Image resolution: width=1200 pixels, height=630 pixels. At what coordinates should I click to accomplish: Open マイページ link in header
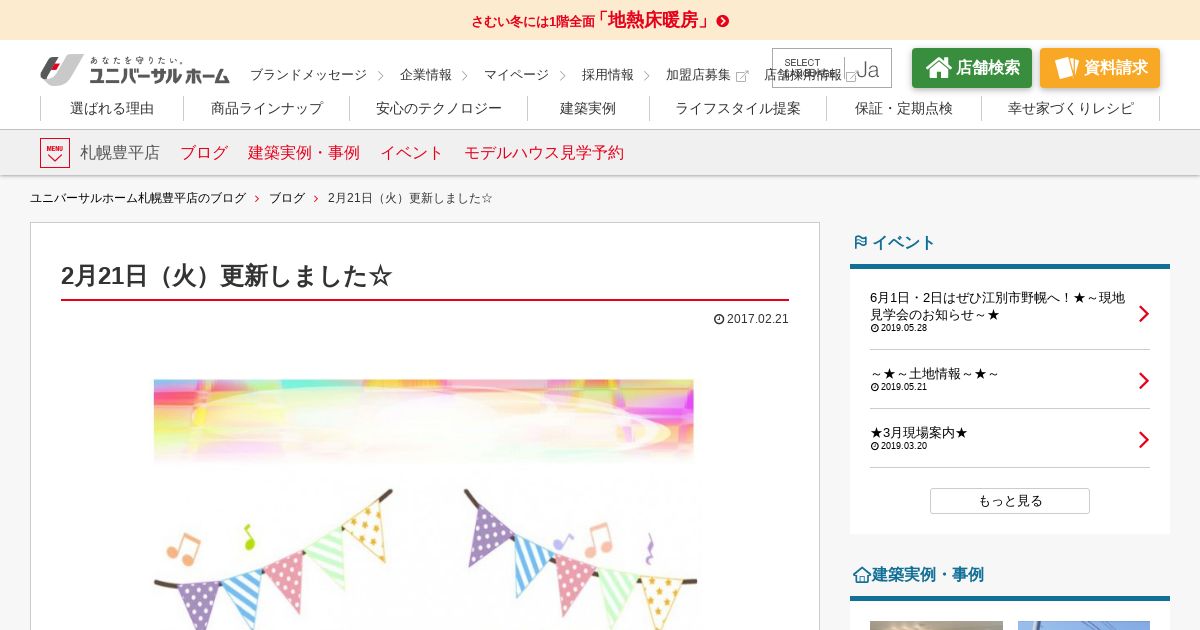pyautogui.click(x=516, y=75)
